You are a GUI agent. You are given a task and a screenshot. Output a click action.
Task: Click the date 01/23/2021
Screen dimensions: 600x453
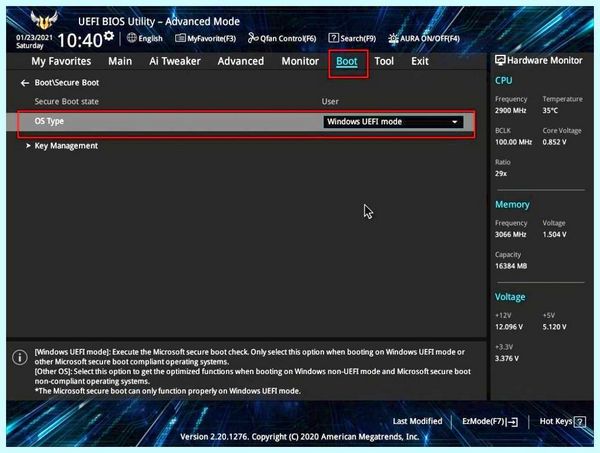(34, 37)
